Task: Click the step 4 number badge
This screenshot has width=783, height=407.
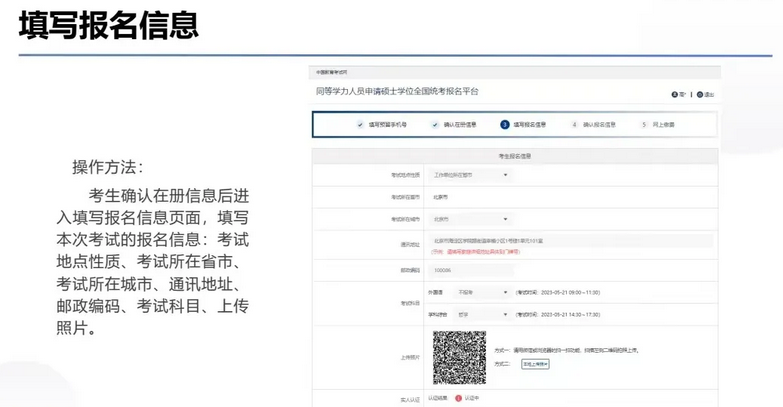Action: click(574, 125)
